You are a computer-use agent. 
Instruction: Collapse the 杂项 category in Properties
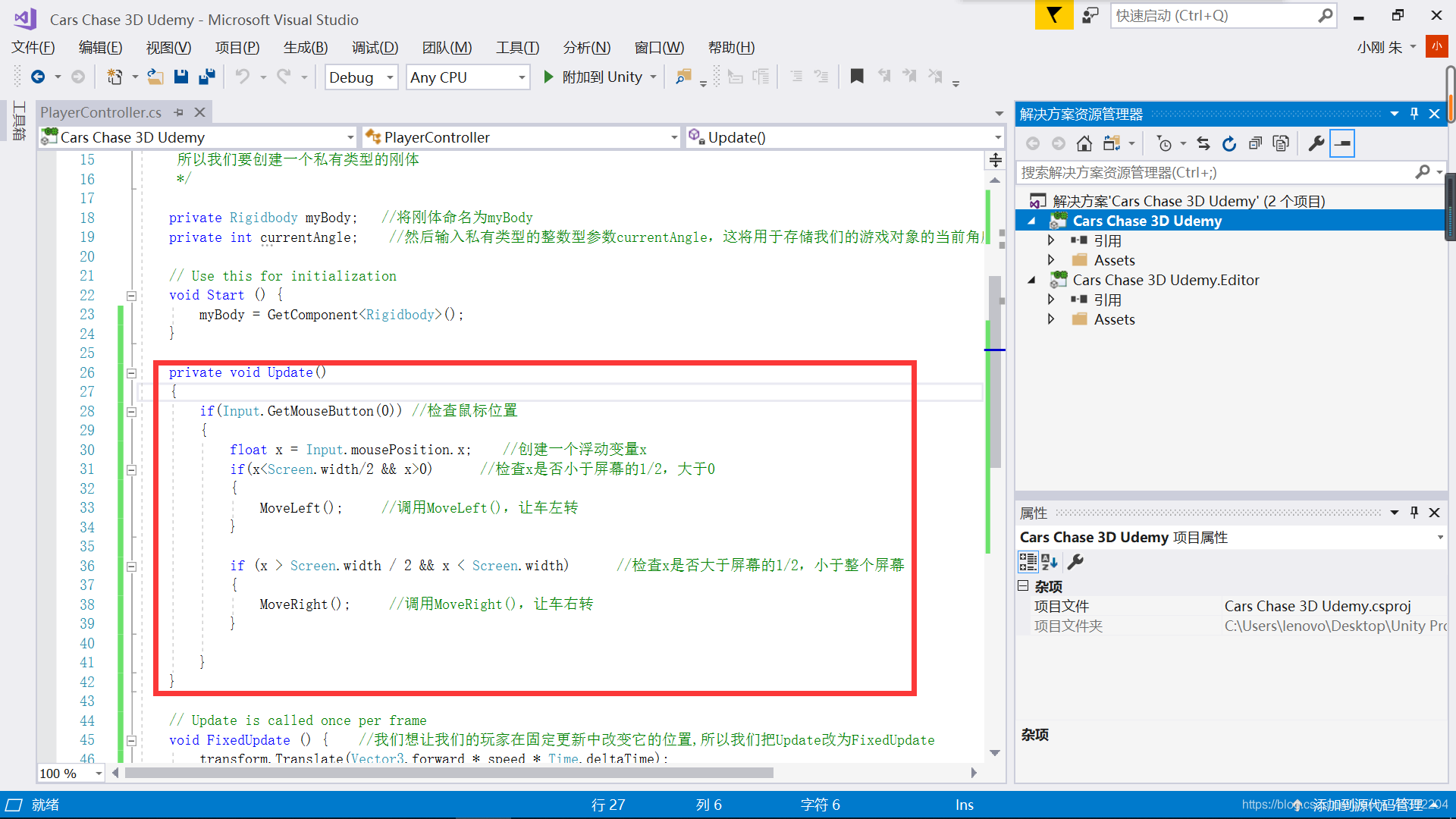[x=1023, y=585]
